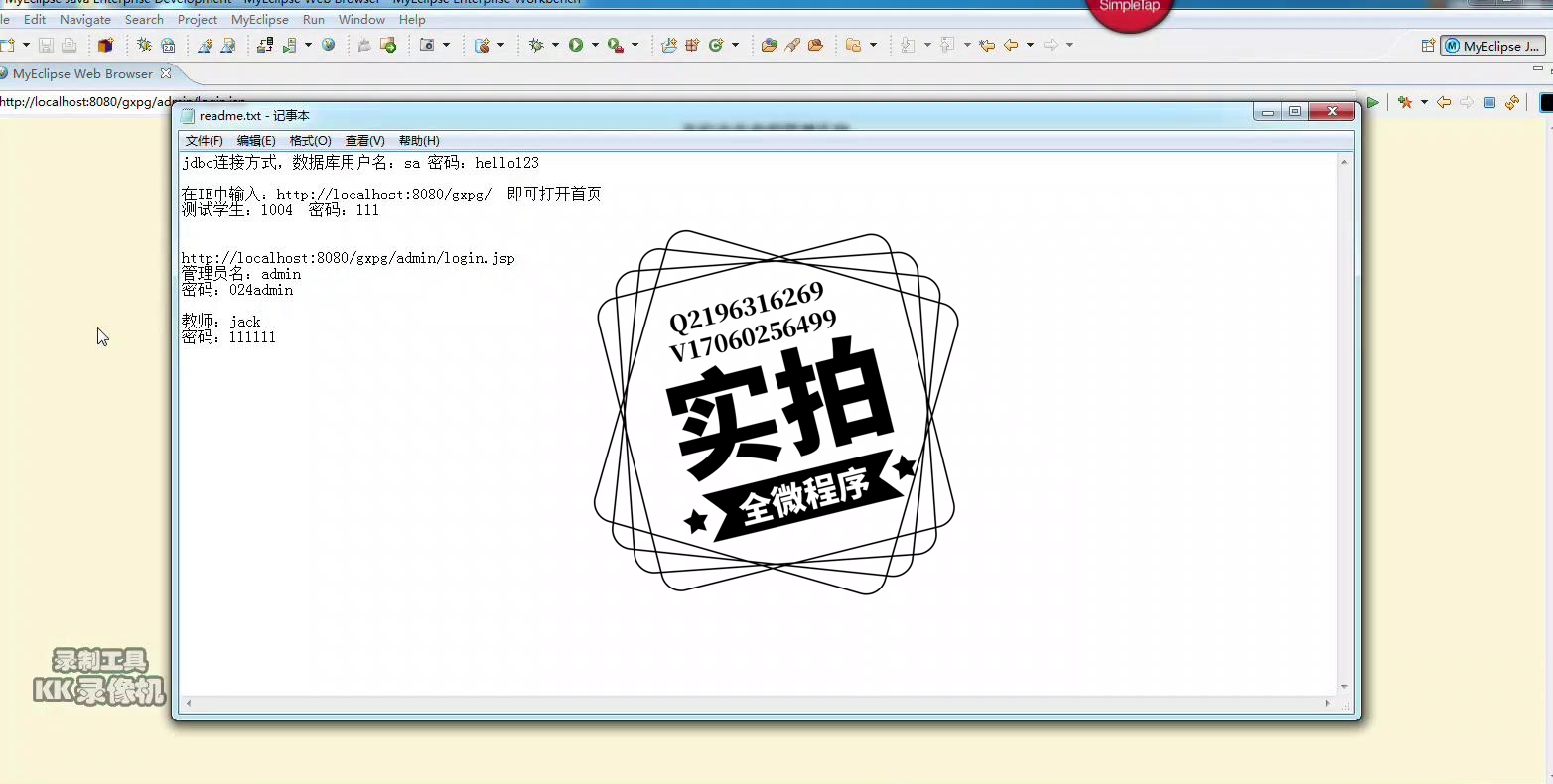1553x784 pixels.
Task: Open the dropdown next to the Debug bug icon
Action: coord(555,45)
